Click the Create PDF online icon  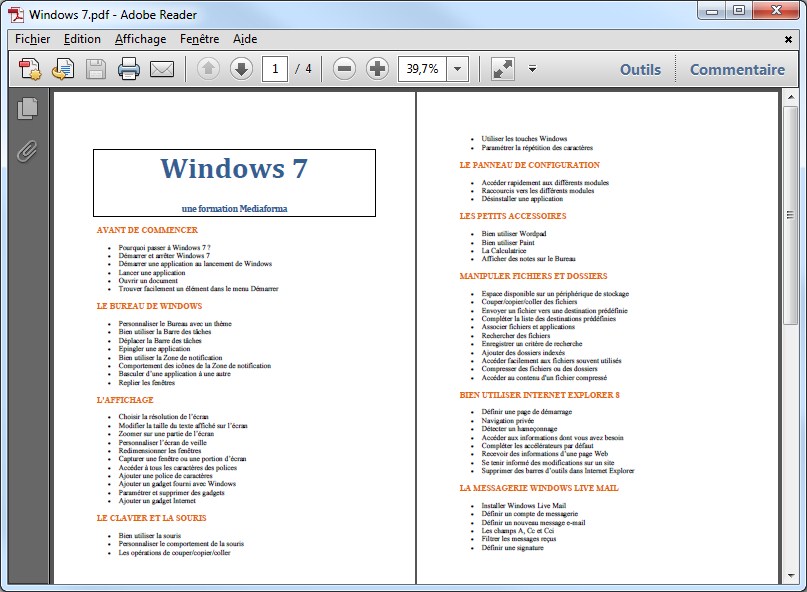30,69
